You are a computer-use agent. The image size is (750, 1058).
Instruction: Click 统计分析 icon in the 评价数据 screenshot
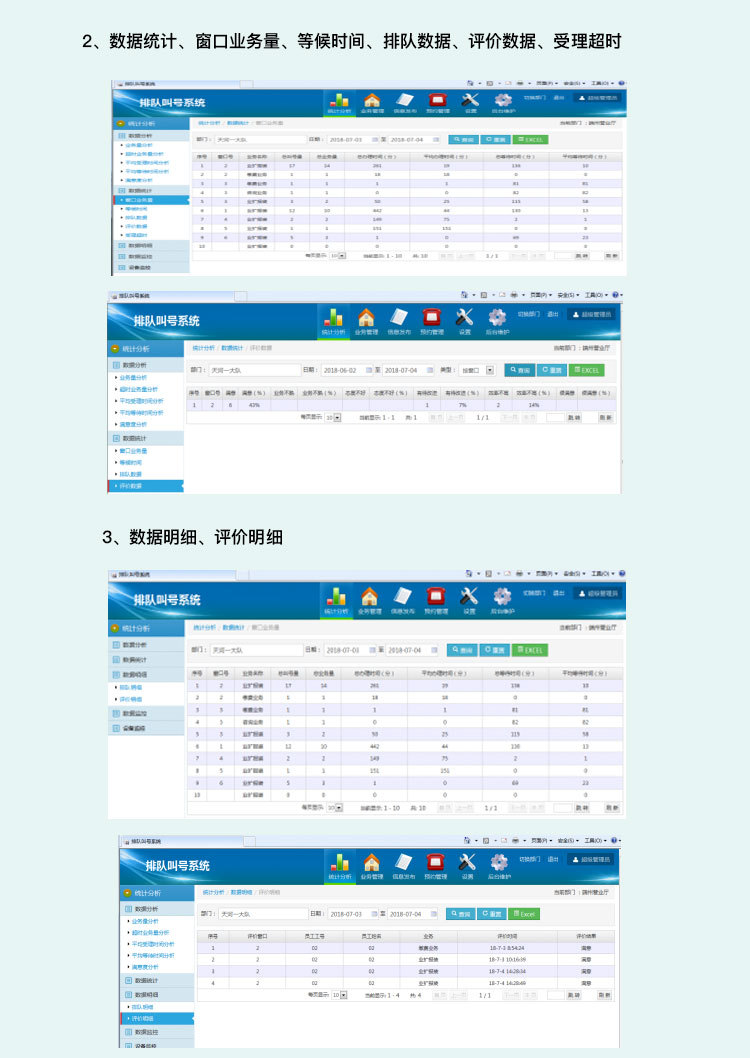coord(333,321)
